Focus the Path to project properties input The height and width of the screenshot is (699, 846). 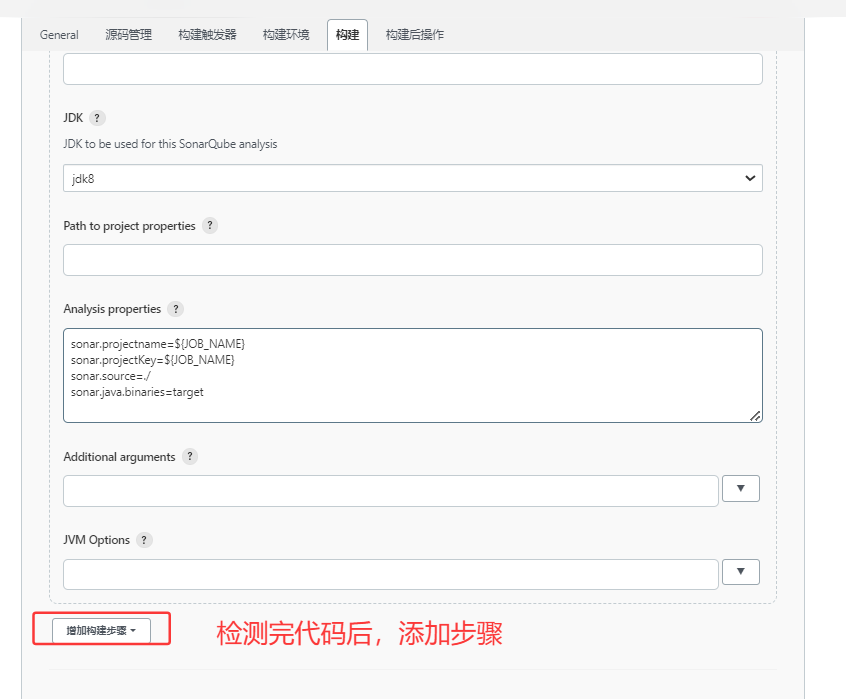(413, 260)
